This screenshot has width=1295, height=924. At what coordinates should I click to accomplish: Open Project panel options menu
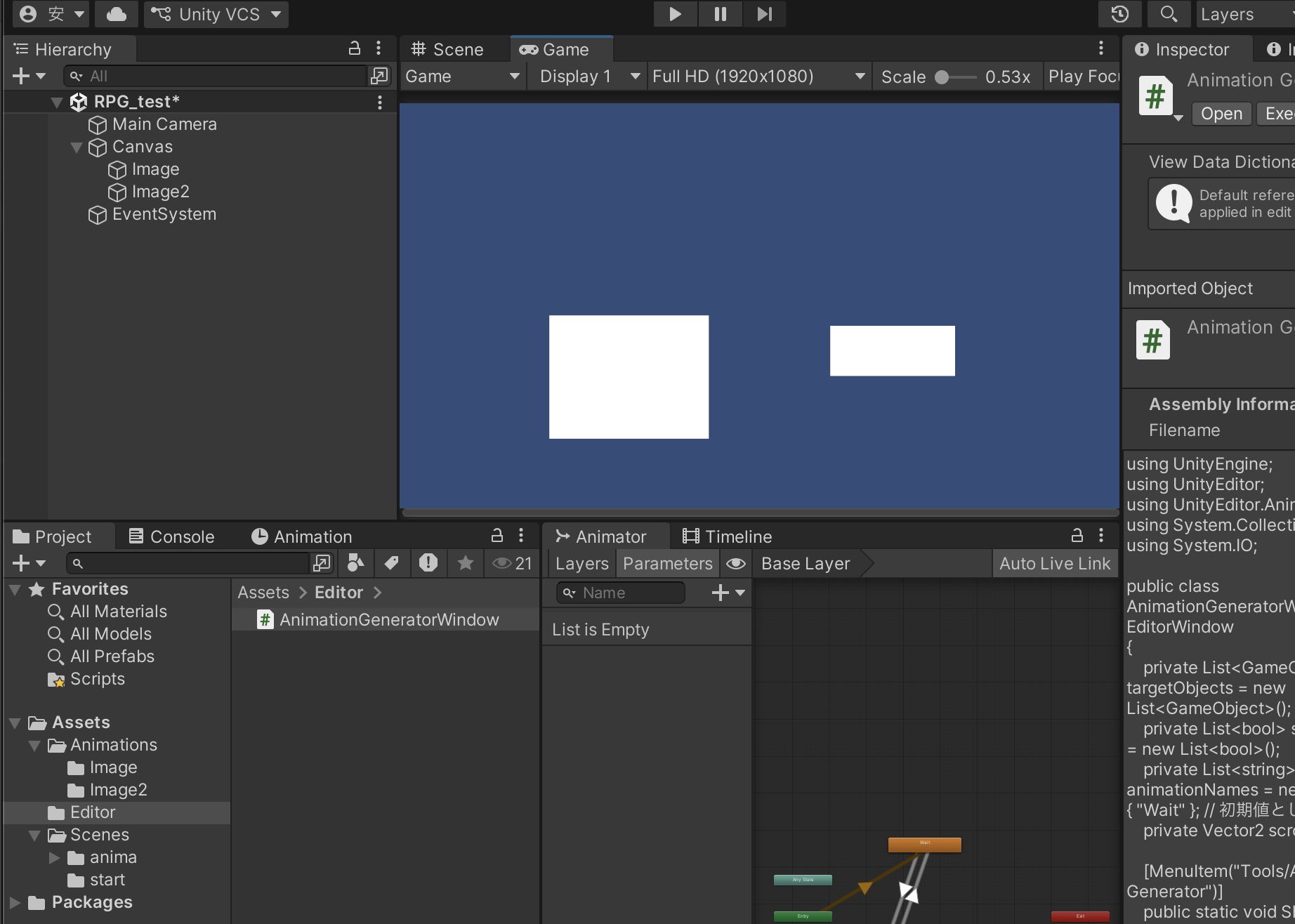click(521, 536)
